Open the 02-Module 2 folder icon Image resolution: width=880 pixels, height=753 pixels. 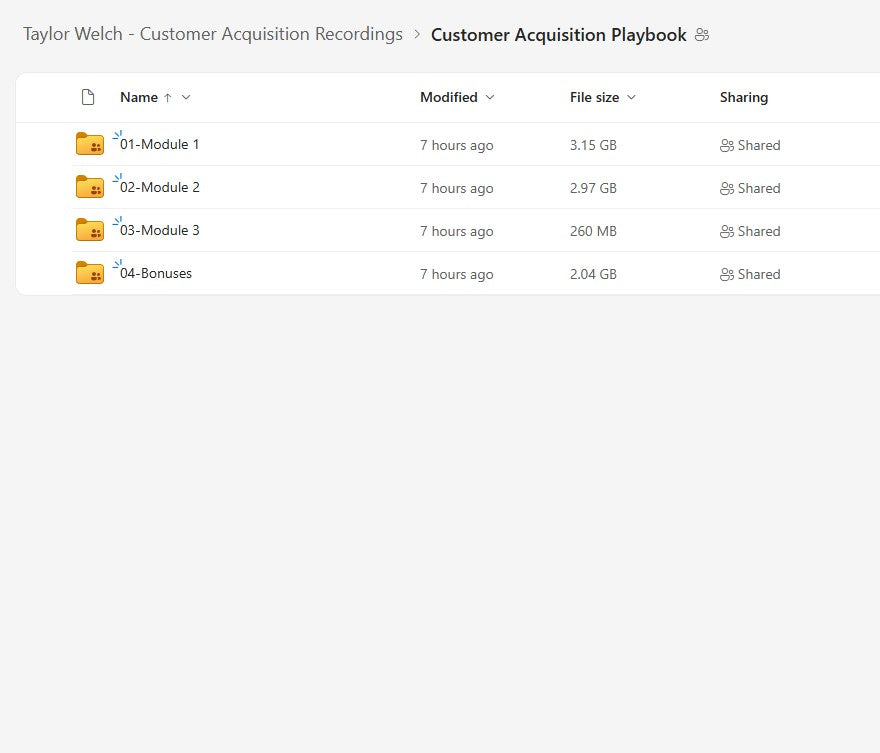click(x=90, y=187)
